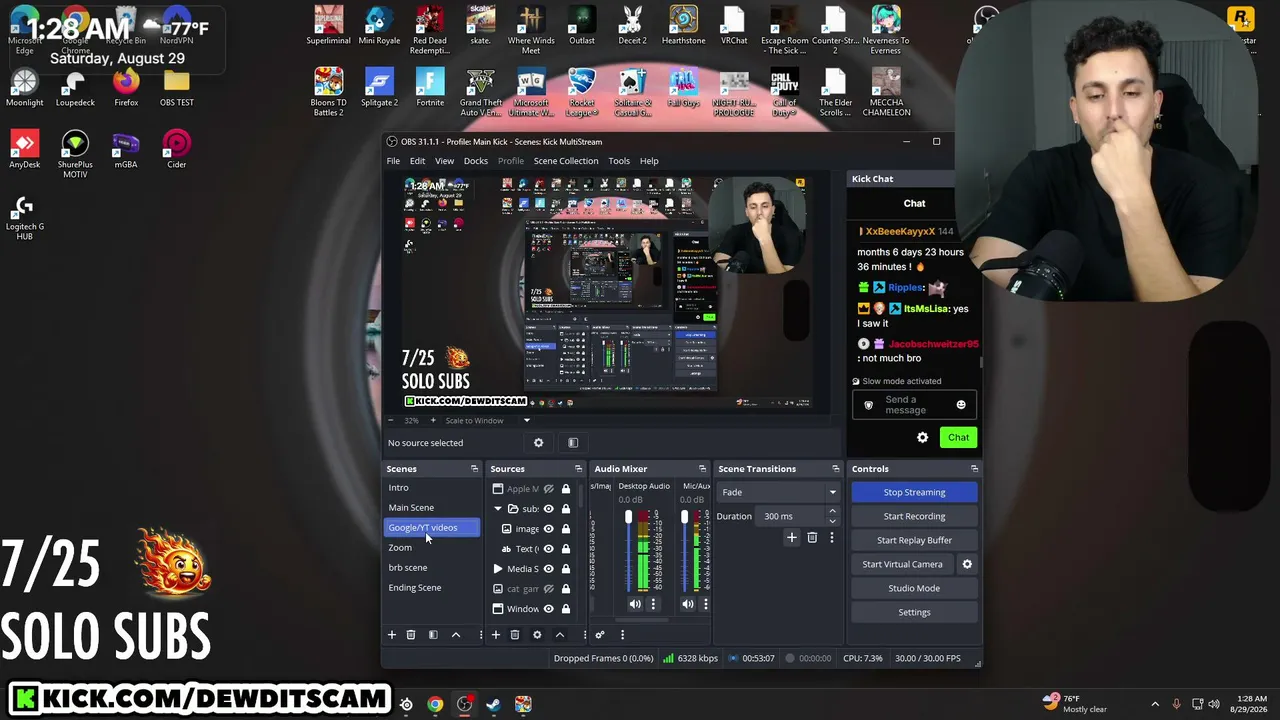Image resolution: width=1280 pixels, height=720 pixels.
Task: Remove the selected scene with the trash icon
Action: tap(411, 635)
